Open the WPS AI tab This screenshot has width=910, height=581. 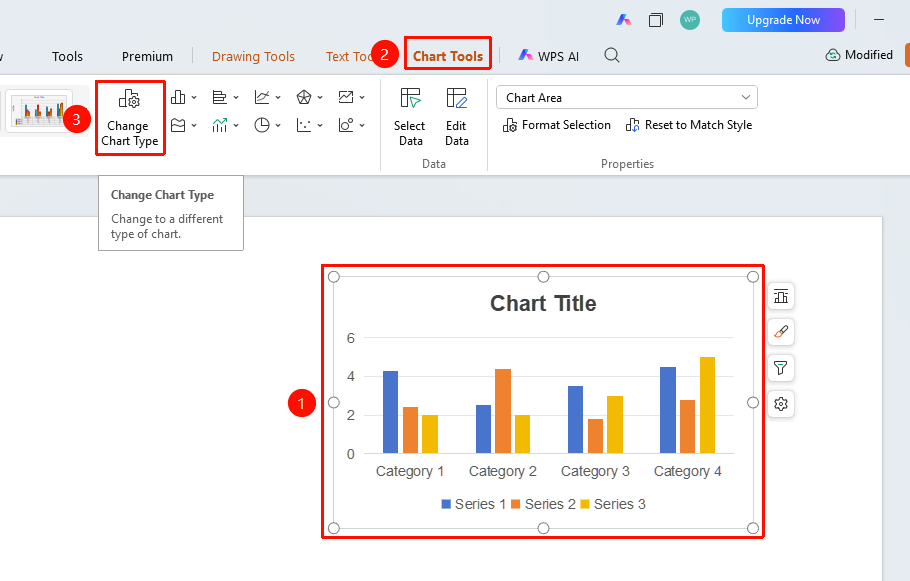click(x=548, y=56)
